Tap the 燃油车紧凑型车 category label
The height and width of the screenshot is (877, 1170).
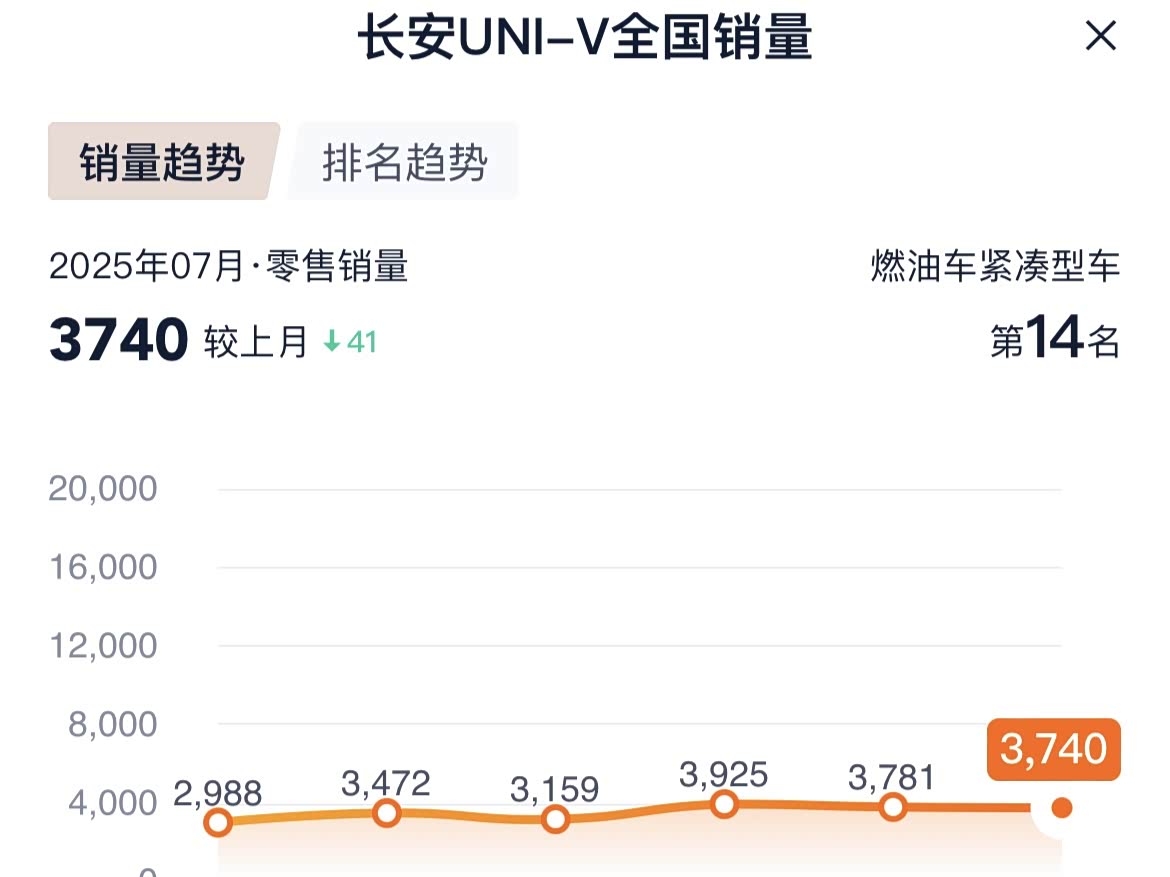995,267
